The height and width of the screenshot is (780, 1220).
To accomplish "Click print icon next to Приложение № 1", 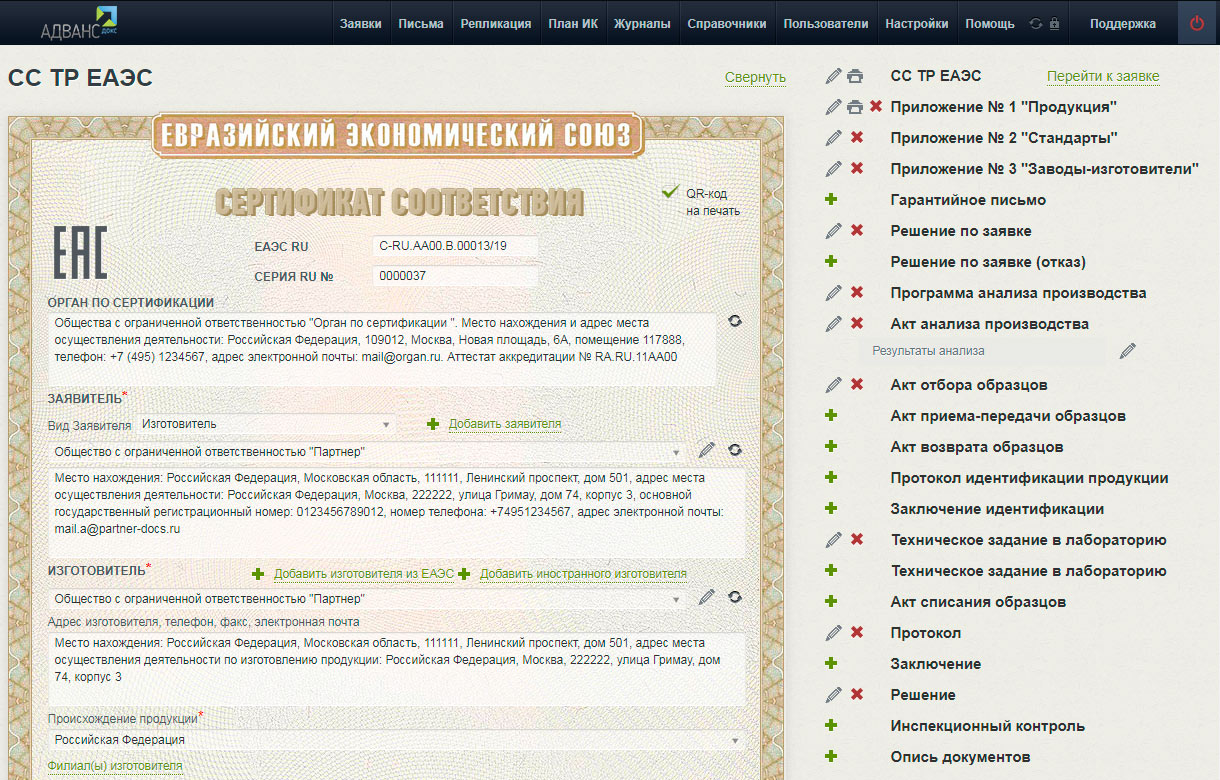I will pyautogui.click(x=855, y=107).
